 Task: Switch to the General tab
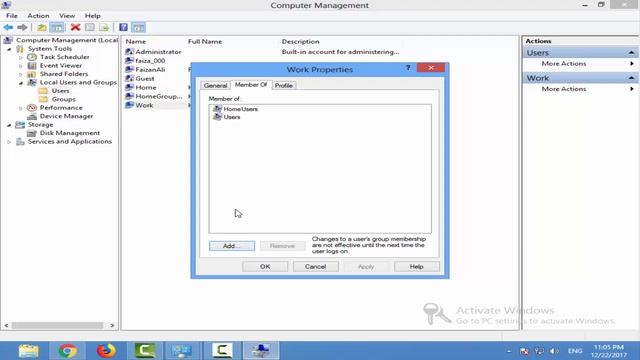pyautogui.click(x=215, y=85)
